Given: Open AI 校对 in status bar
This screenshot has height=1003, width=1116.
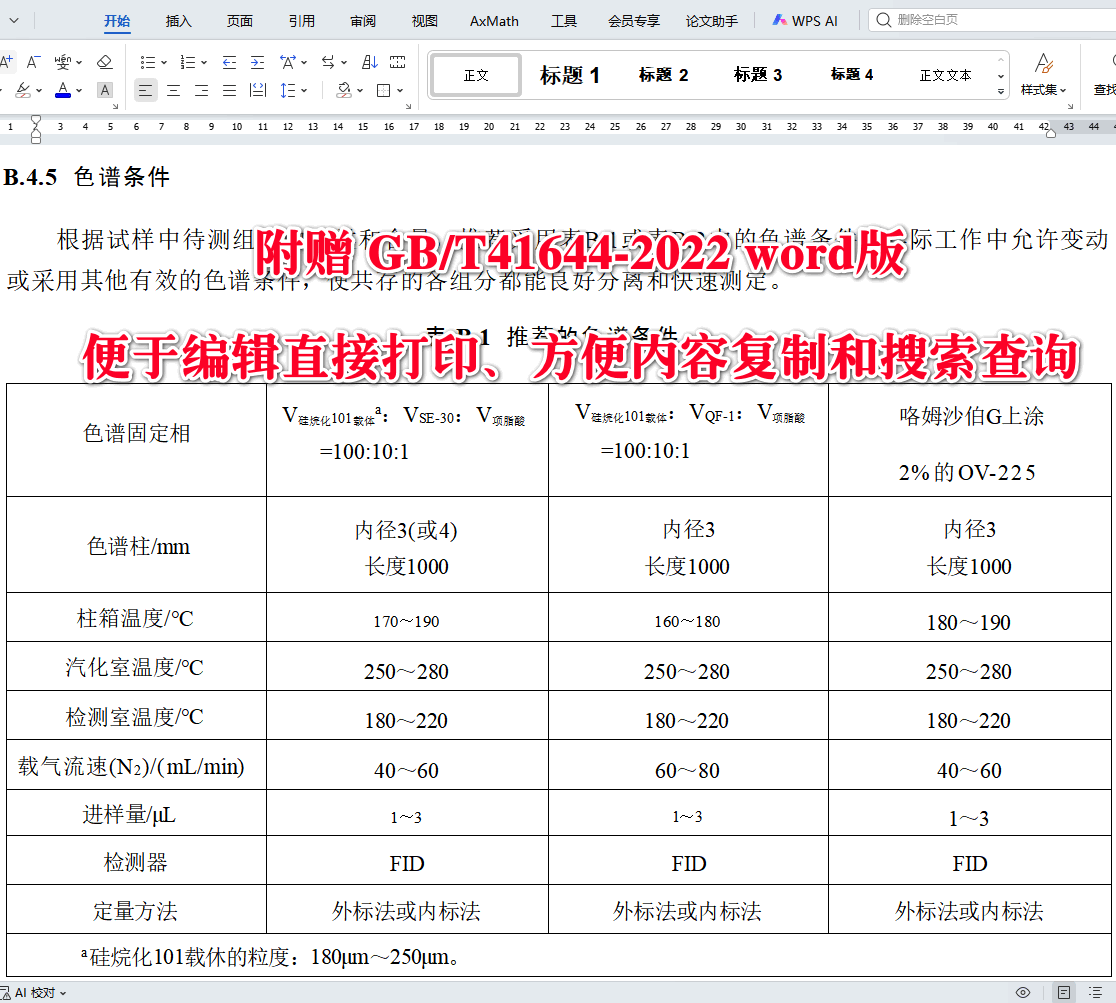Looking at the screenshot, I should [x=33, y=992].
